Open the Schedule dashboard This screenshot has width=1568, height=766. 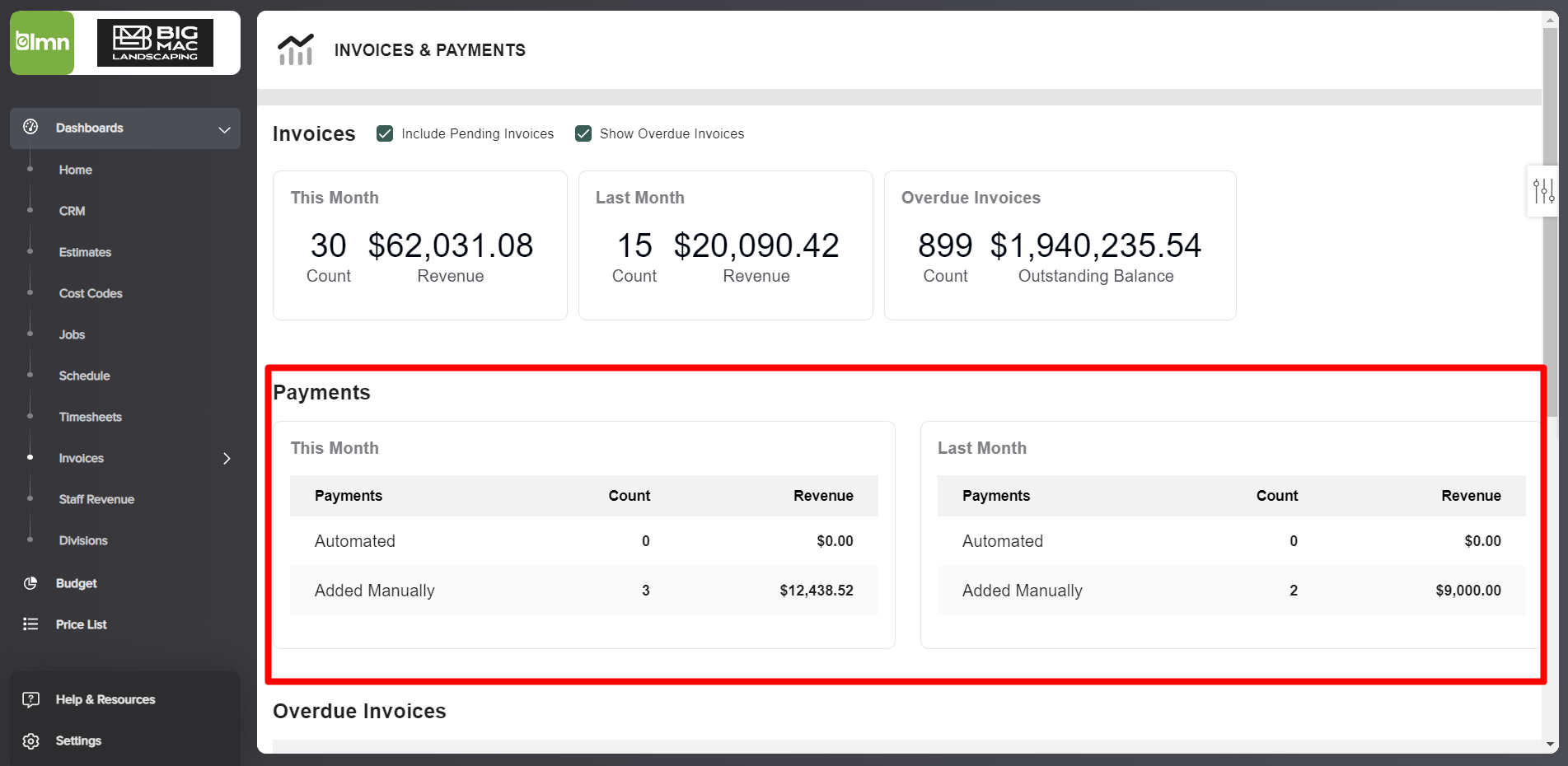84,376
